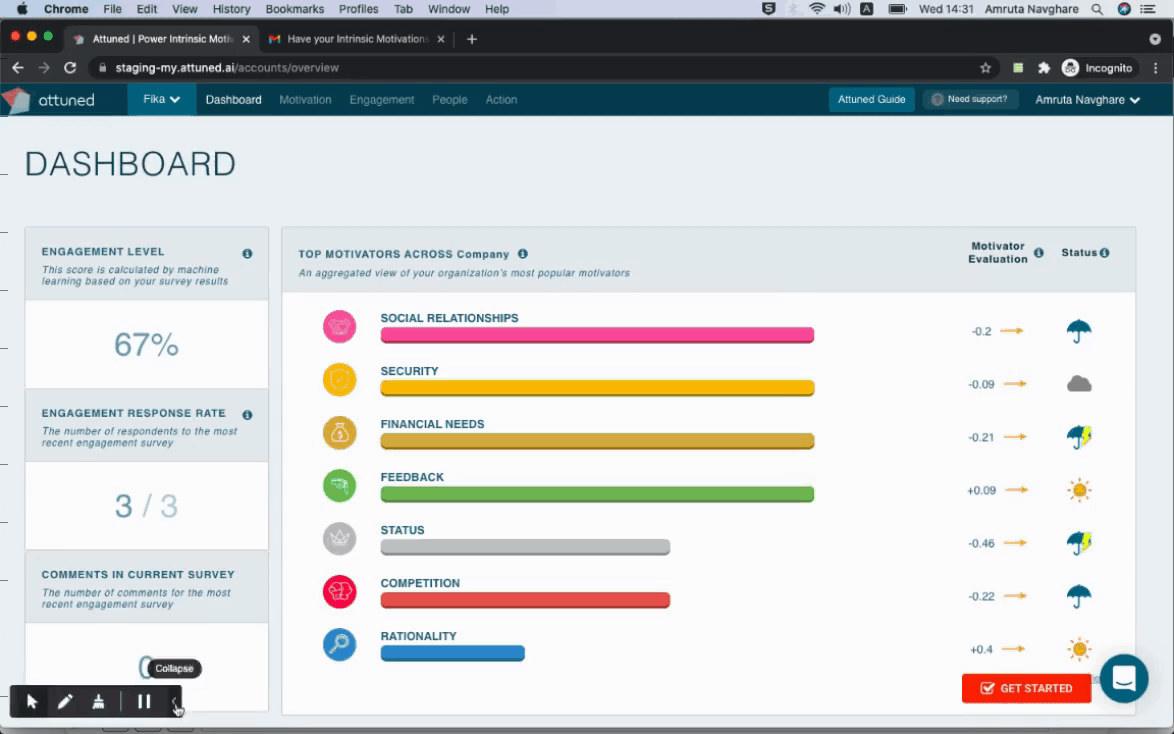Switch to the Attuned browser tab
The height and width of the screenshot is (734, 1174).
162,39
